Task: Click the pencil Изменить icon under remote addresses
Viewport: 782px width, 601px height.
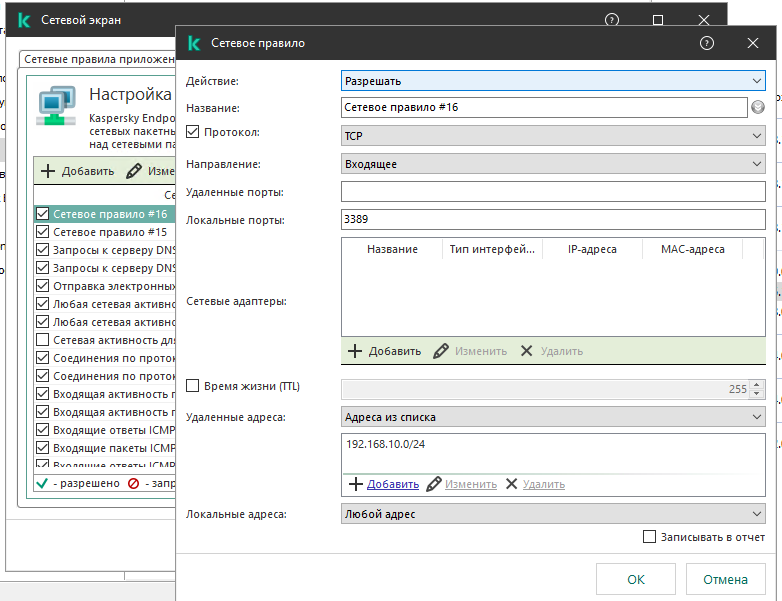Action: (x=434, y=484)
